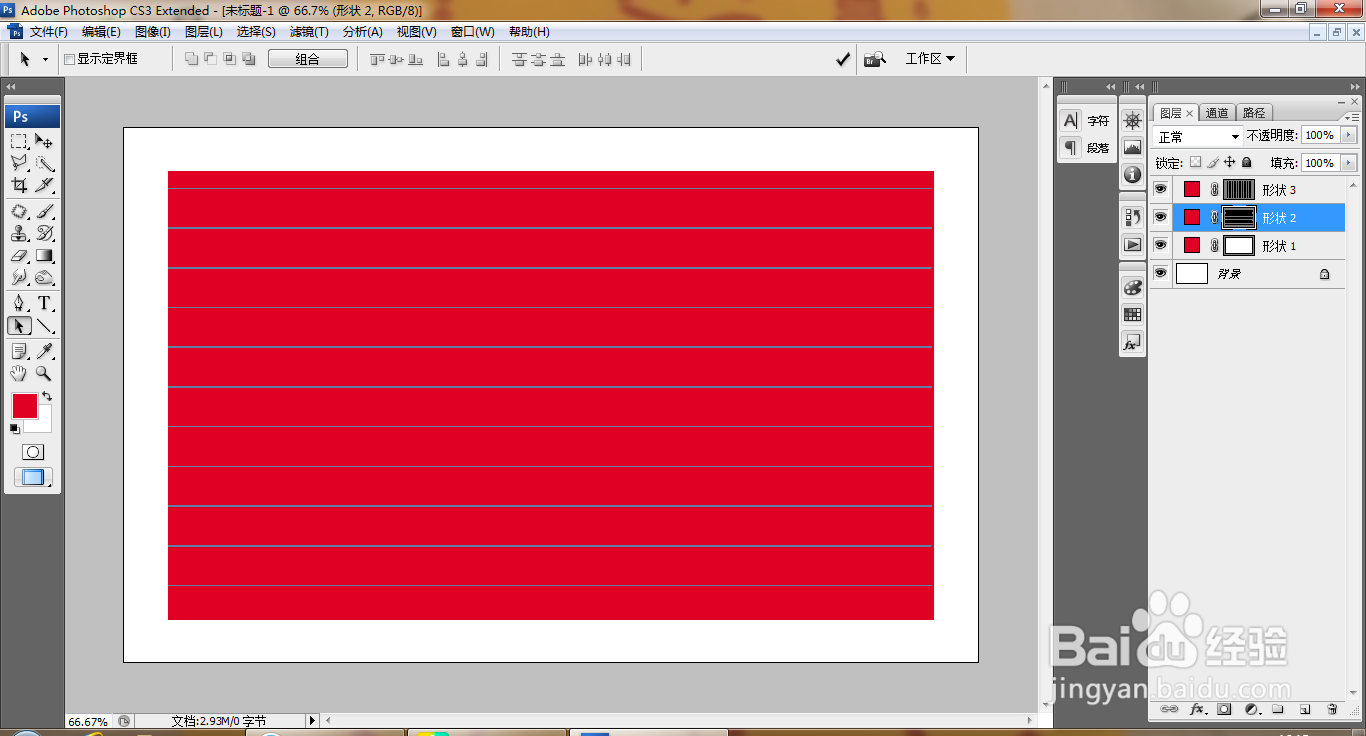Hide the 形状 2 layer
This screenshot has height=736, width=1366.
click(x=1161, y=217)
